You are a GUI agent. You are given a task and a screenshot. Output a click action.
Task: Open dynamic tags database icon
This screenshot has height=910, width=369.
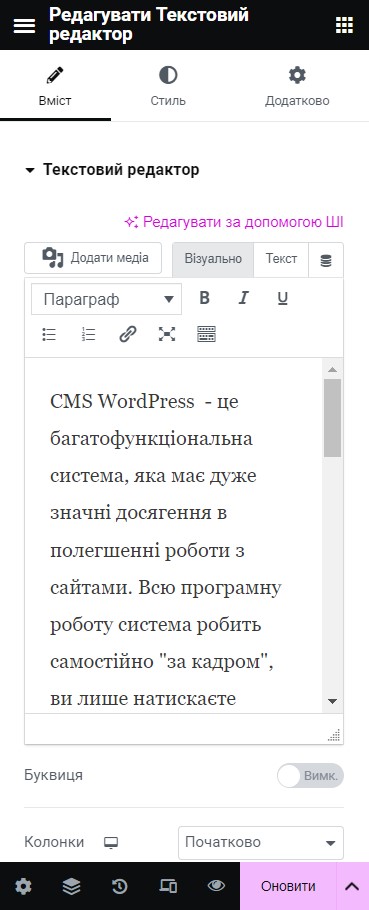326,261
